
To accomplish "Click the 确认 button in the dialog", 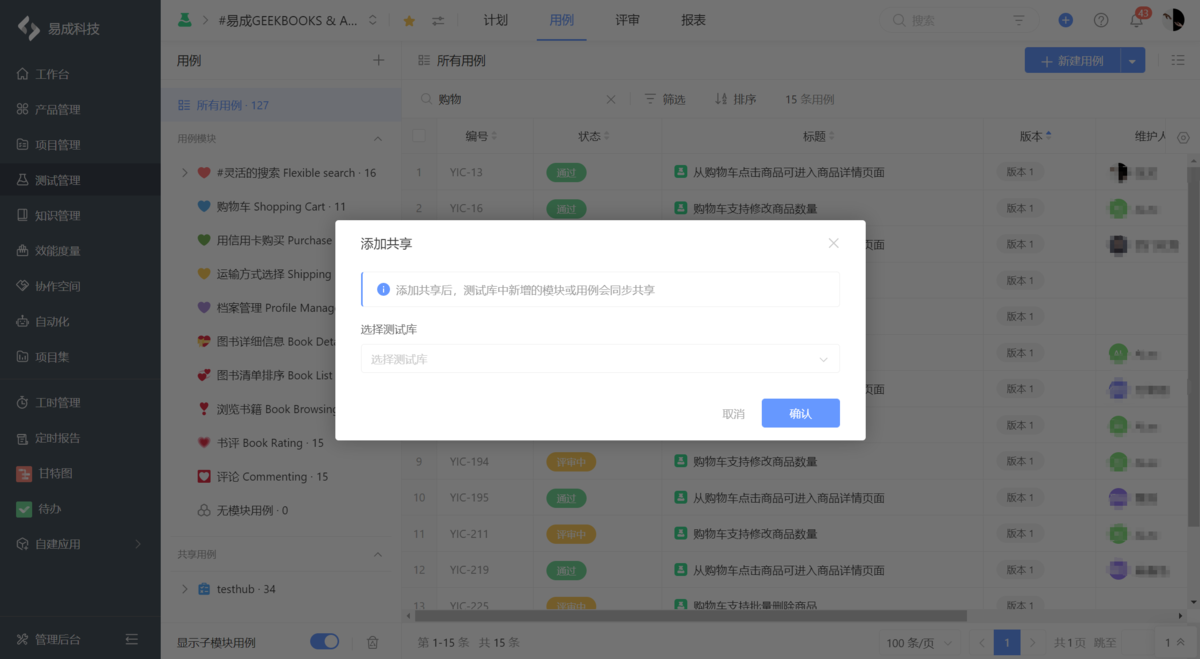I will click(800, 413).
